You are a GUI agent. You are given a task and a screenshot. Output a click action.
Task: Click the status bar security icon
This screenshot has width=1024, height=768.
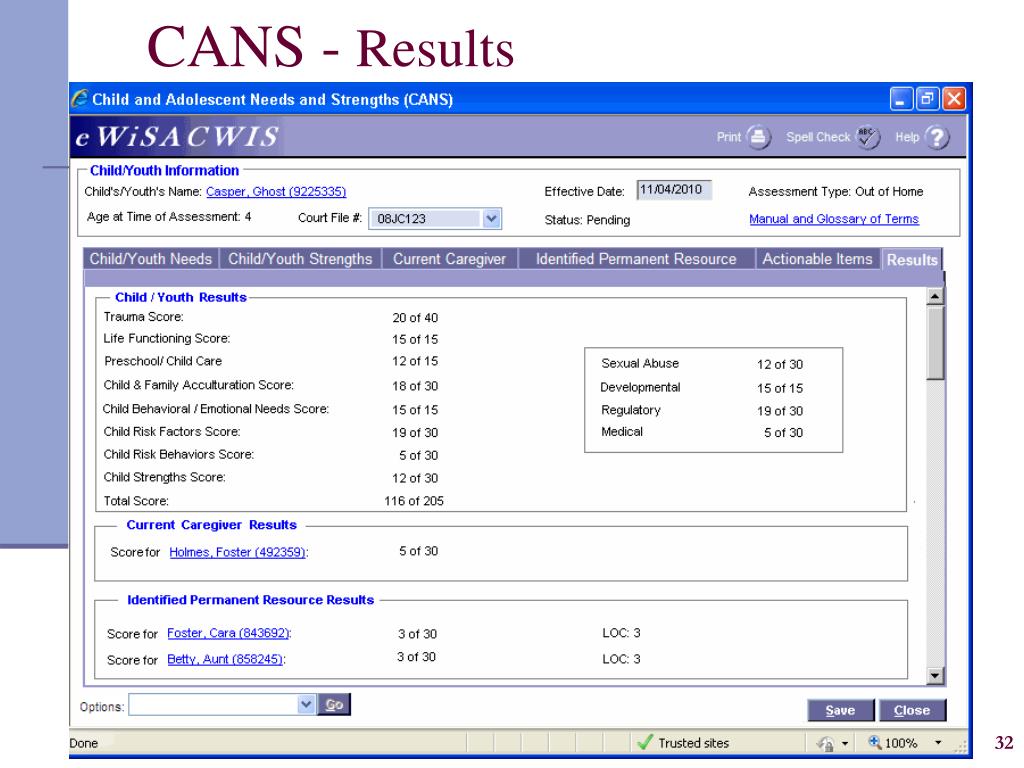[x=825, y=743]
